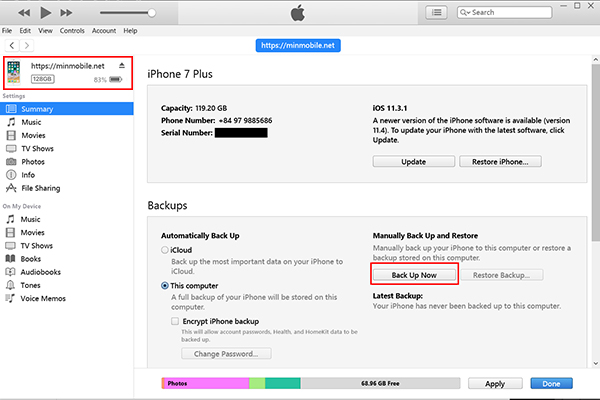
Task: Click the Books icon
Action: pos(11,259)
